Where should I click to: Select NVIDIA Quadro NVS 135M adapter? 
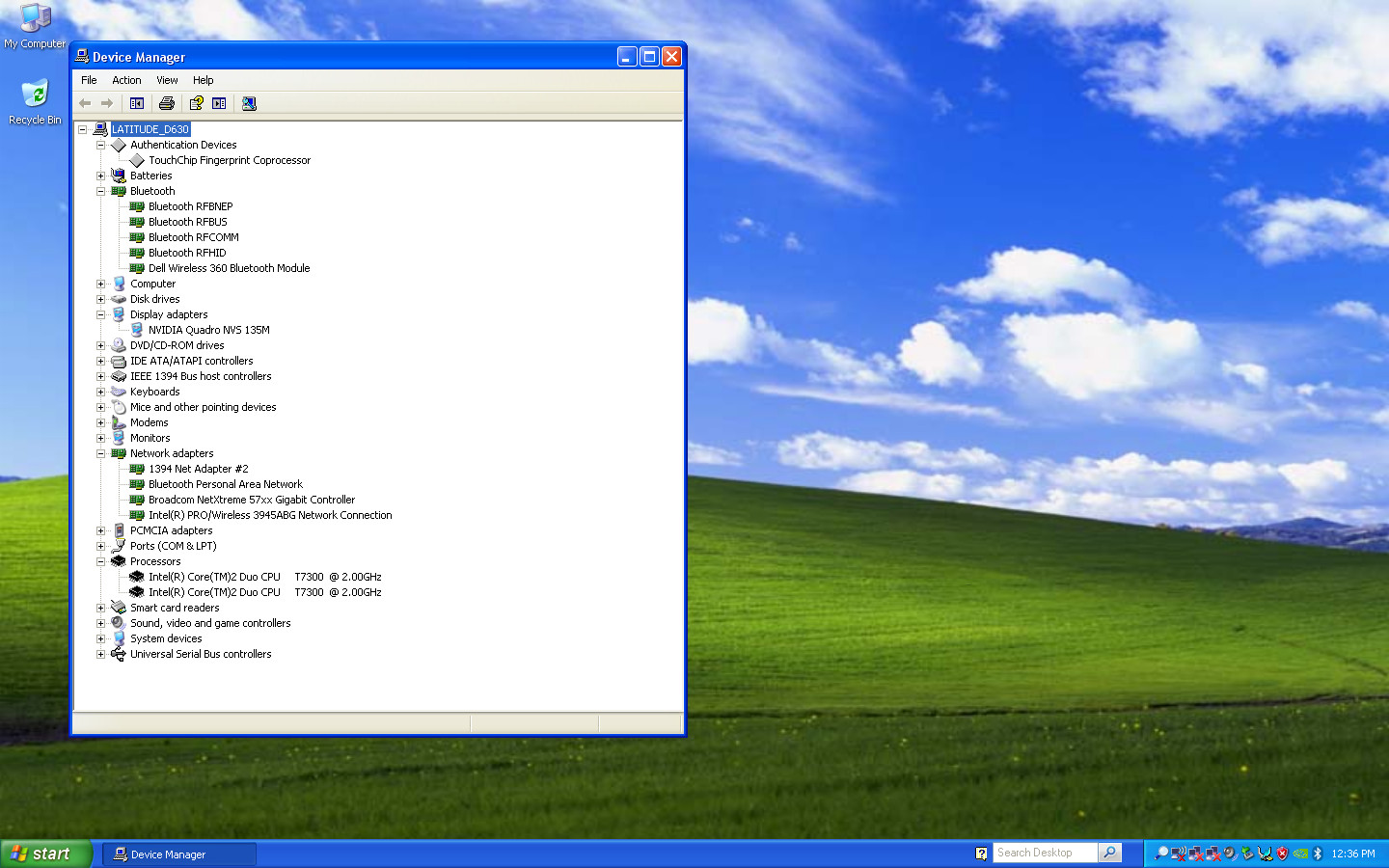click(208, 330)
